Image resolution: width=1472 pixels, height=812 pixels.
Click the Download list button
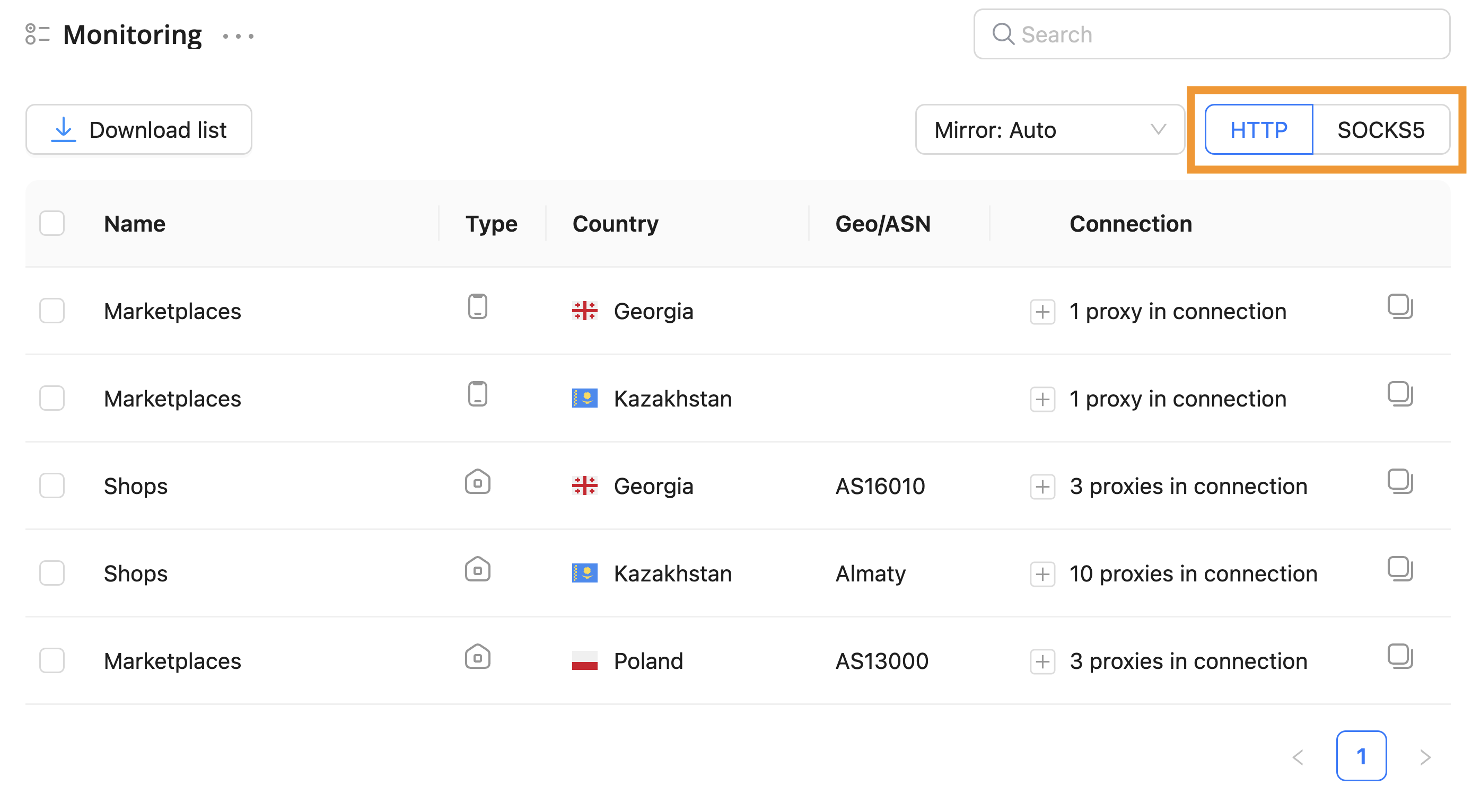(x=139, y=130)
